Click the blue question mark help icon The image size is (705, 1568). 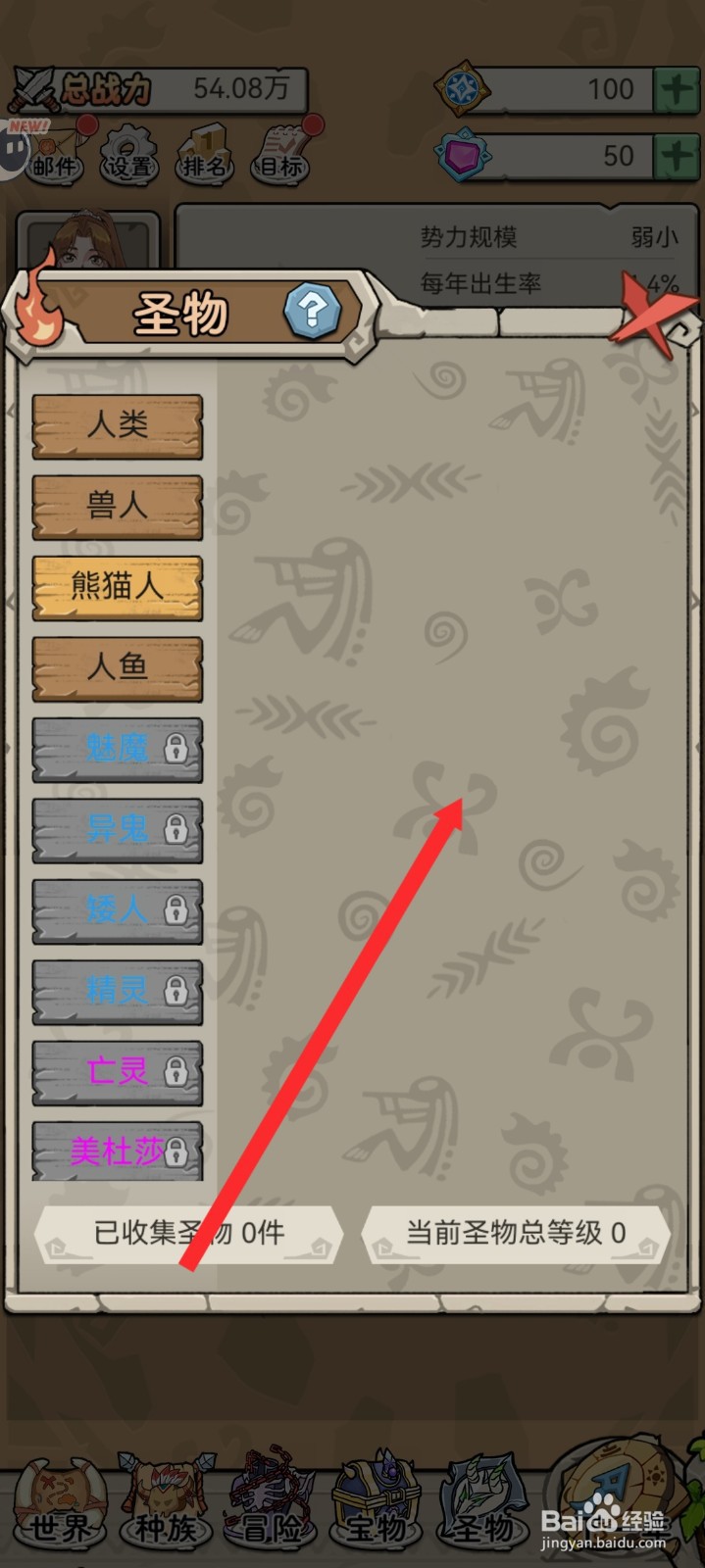[312, 312]
